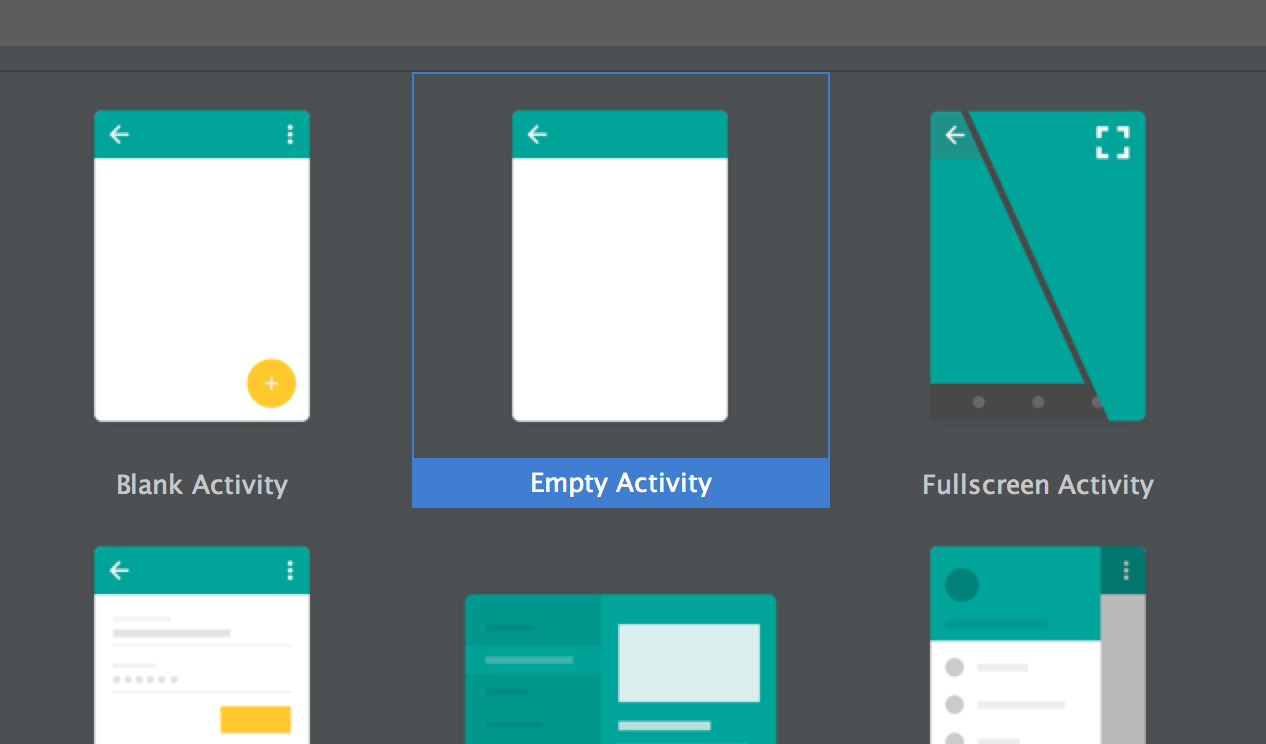Image resolution: width=1266 pixels, height=744 pixels.
Task: Click the overflow menu in bottom-right preview
Action: coord(1125,570)
